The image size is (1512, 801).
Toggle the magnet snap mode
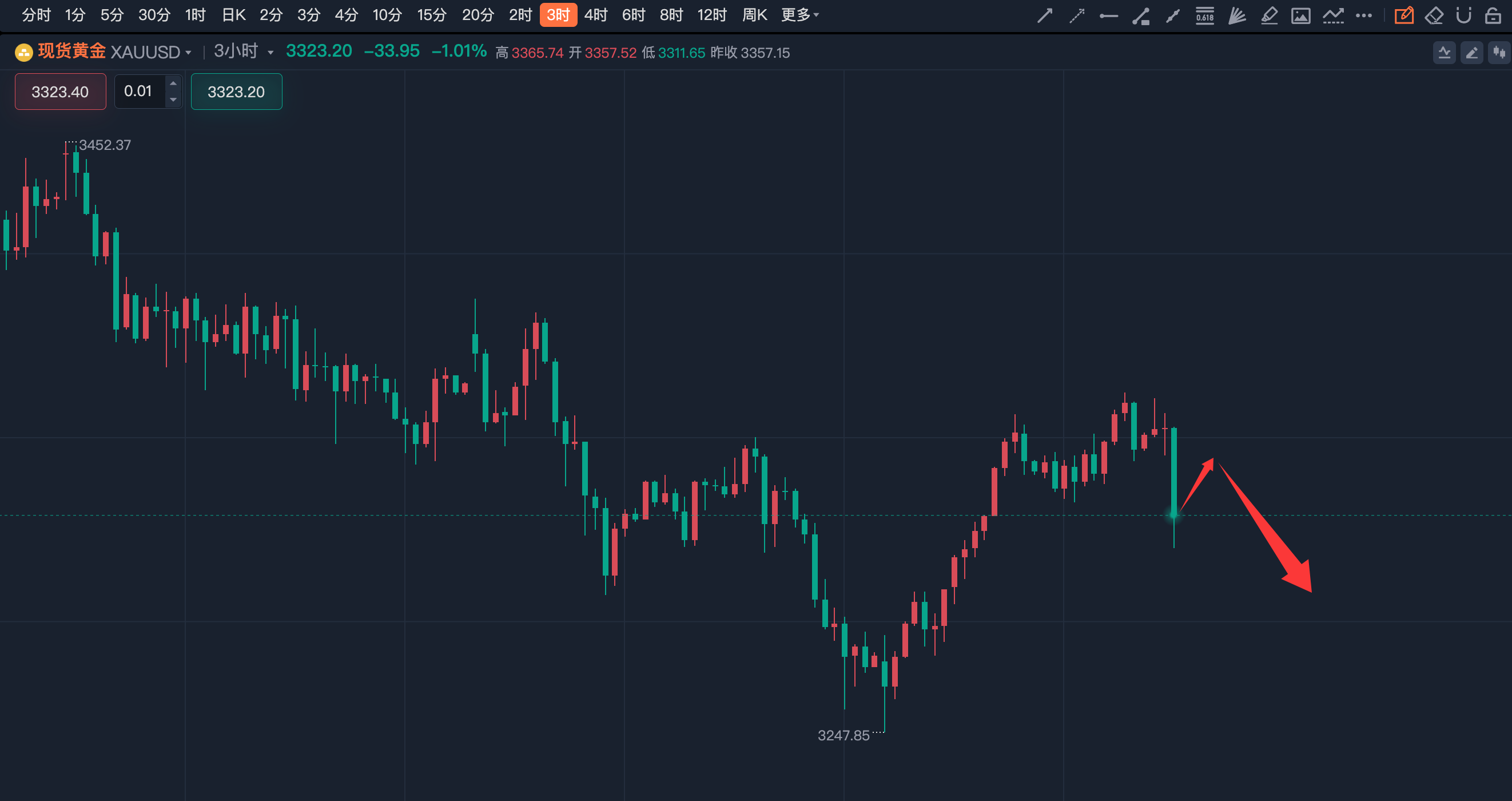pyautogui.click(x=1464, y=15)
